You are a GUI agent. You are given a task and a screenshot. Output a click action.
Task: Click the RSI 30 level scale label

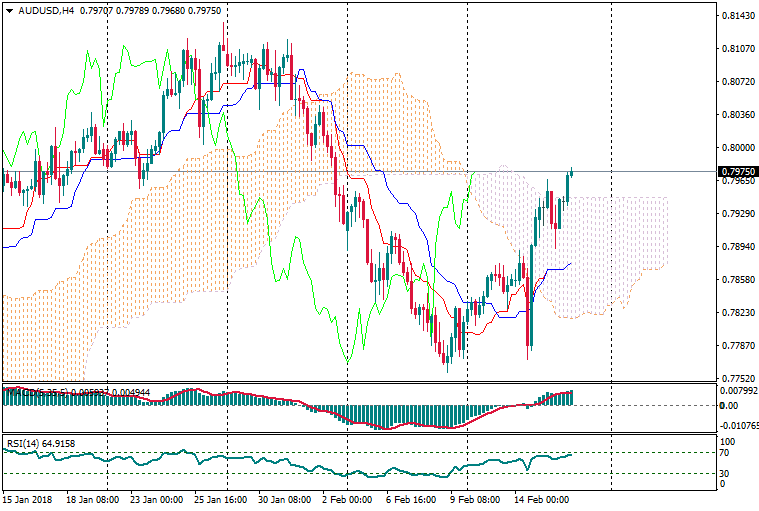tap(727, 474)
